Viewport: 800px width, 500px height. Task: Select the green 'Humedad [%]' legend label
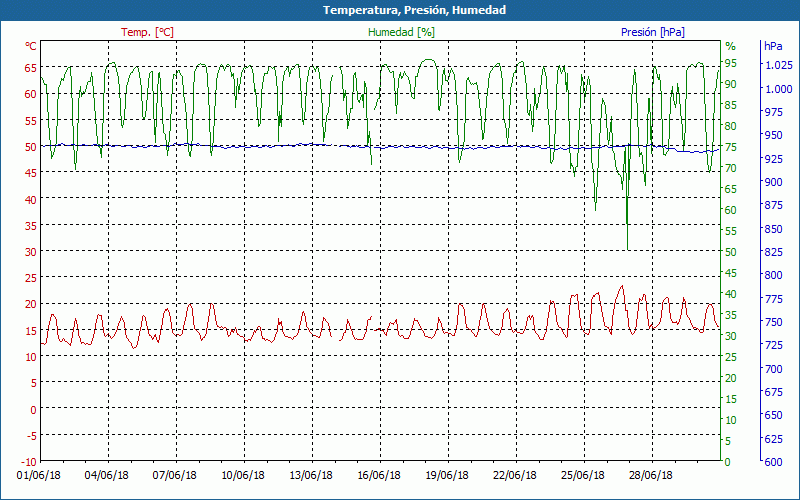pyautogui.click(x=402, y=32)
